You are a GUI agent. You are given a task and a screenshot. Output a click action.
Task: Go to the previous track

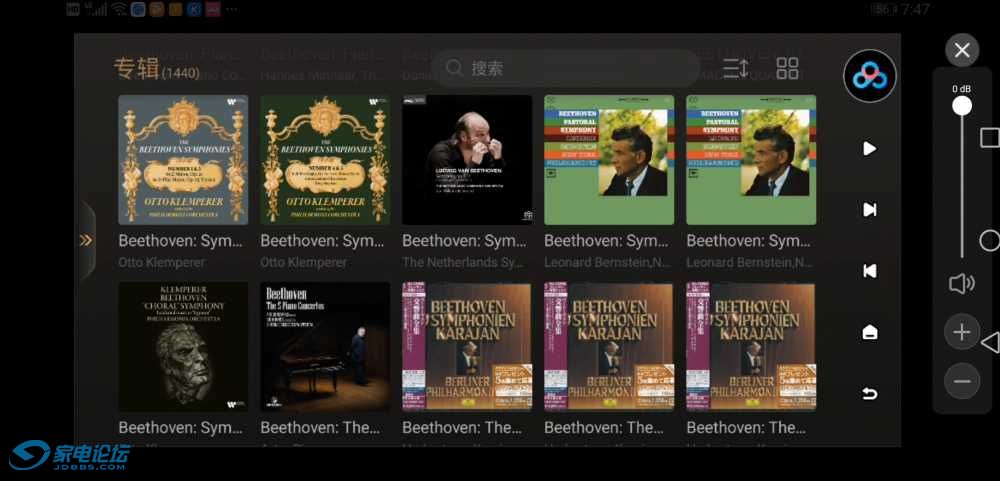pos(869,271)
